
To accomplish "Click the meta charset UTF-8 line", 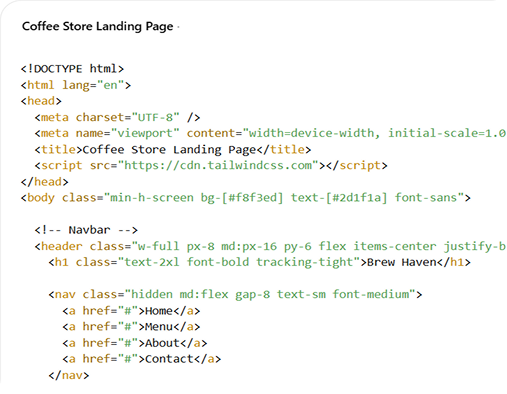I will [117, 117].
